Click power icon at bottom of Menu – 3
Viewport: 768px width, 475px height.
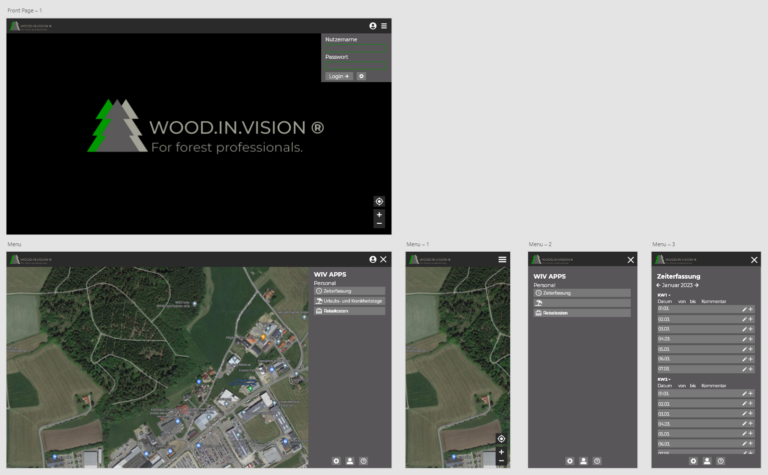pos(720,461)
